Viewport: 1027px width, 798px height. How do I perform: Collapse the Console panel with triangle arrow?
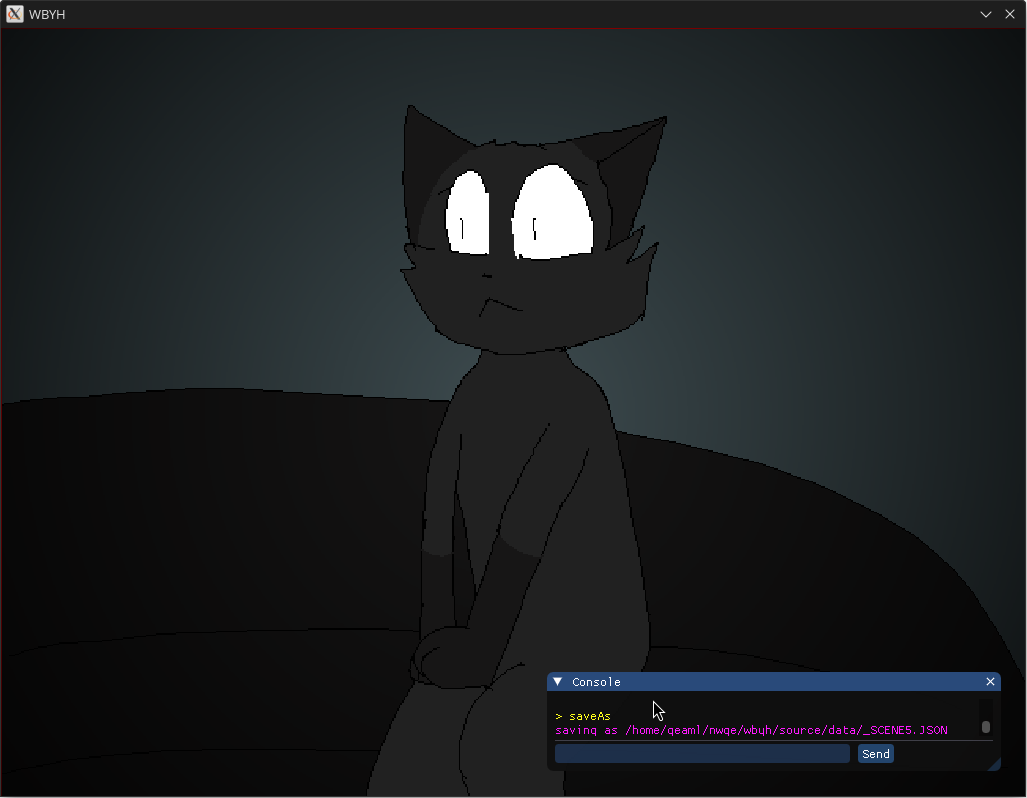coord(558,681)
